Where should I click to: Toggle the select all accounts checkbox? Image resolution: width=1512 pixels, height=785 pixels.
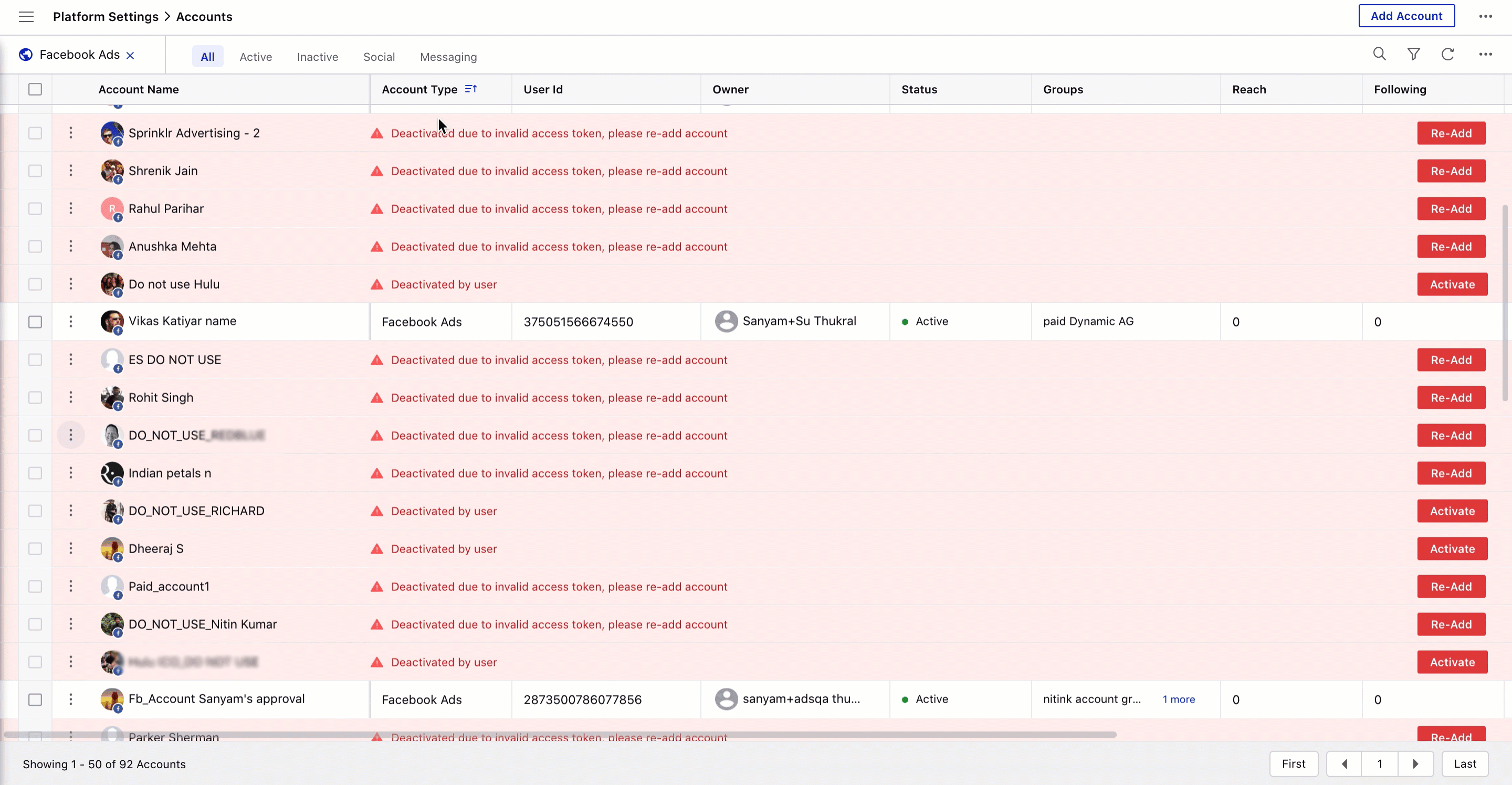(35, 89)
